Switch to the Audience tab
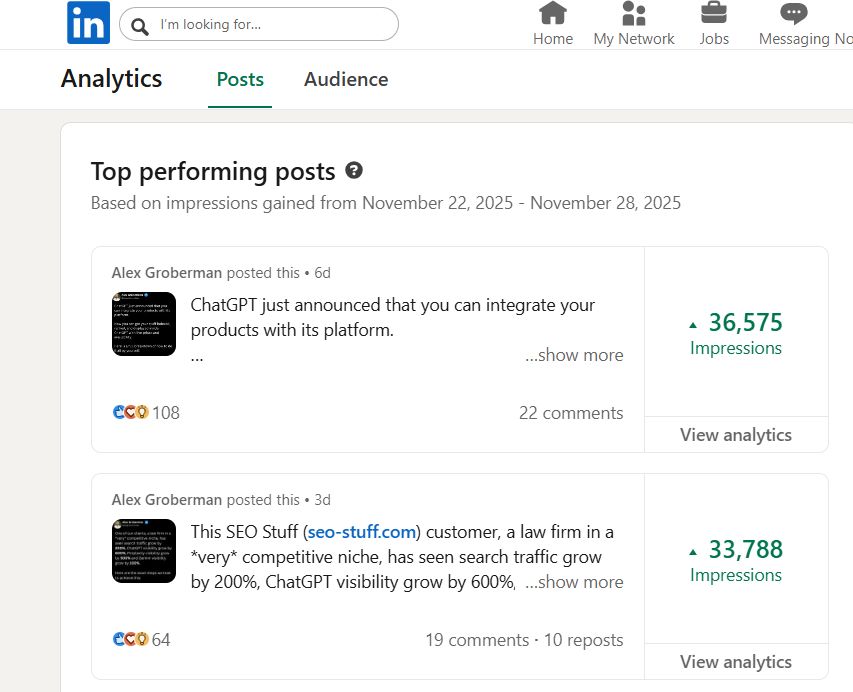The width and height of the screenshot is (853, 692). (x=346, y=79)
